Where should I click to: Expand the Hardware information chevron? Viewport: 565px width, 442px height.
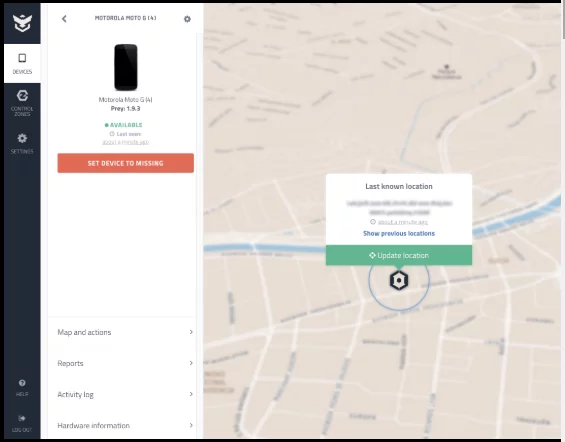pyautogui.click(x=191, y=425)
